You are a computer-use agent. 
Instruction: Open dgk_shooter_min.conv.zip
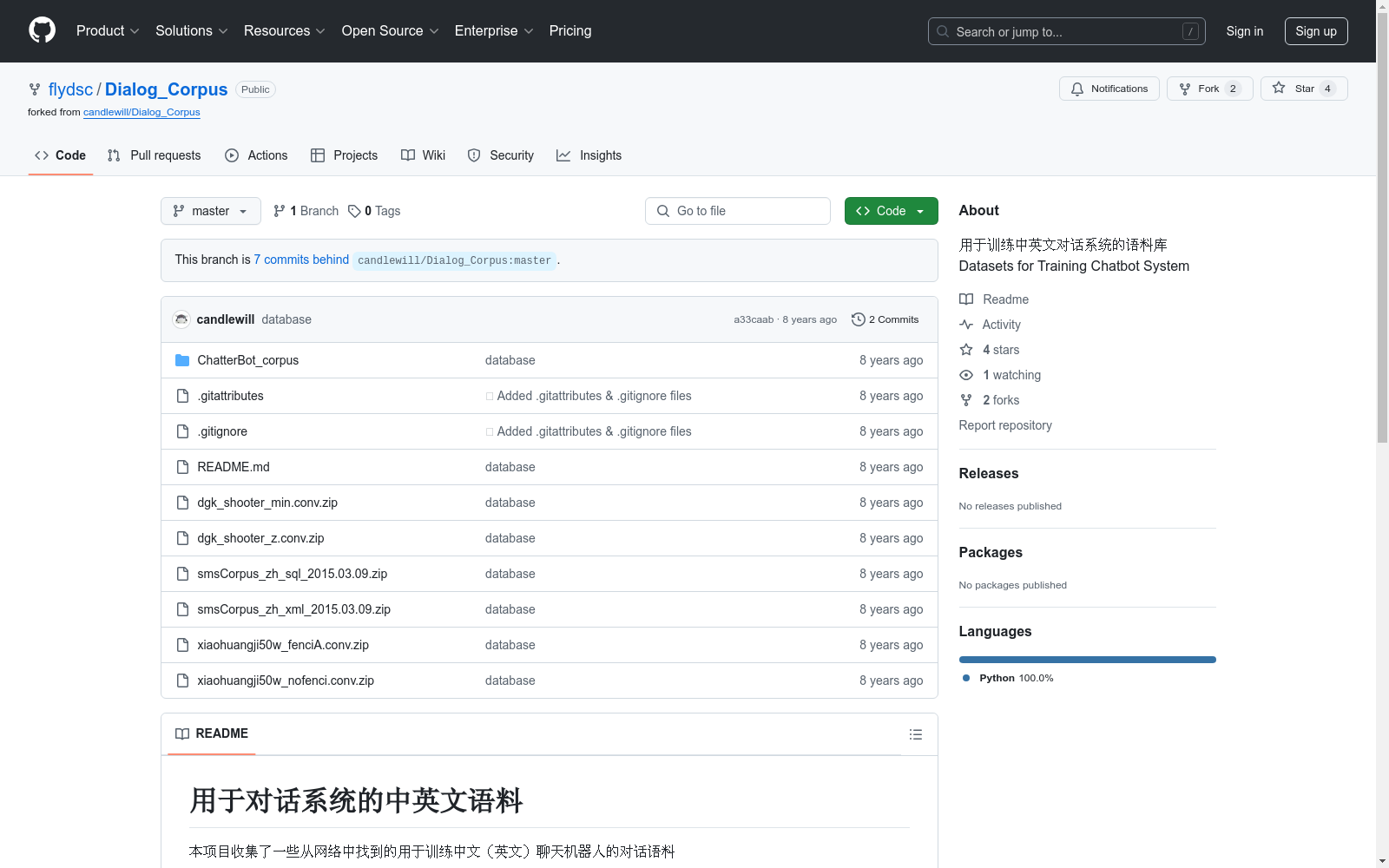click(267, 503)
